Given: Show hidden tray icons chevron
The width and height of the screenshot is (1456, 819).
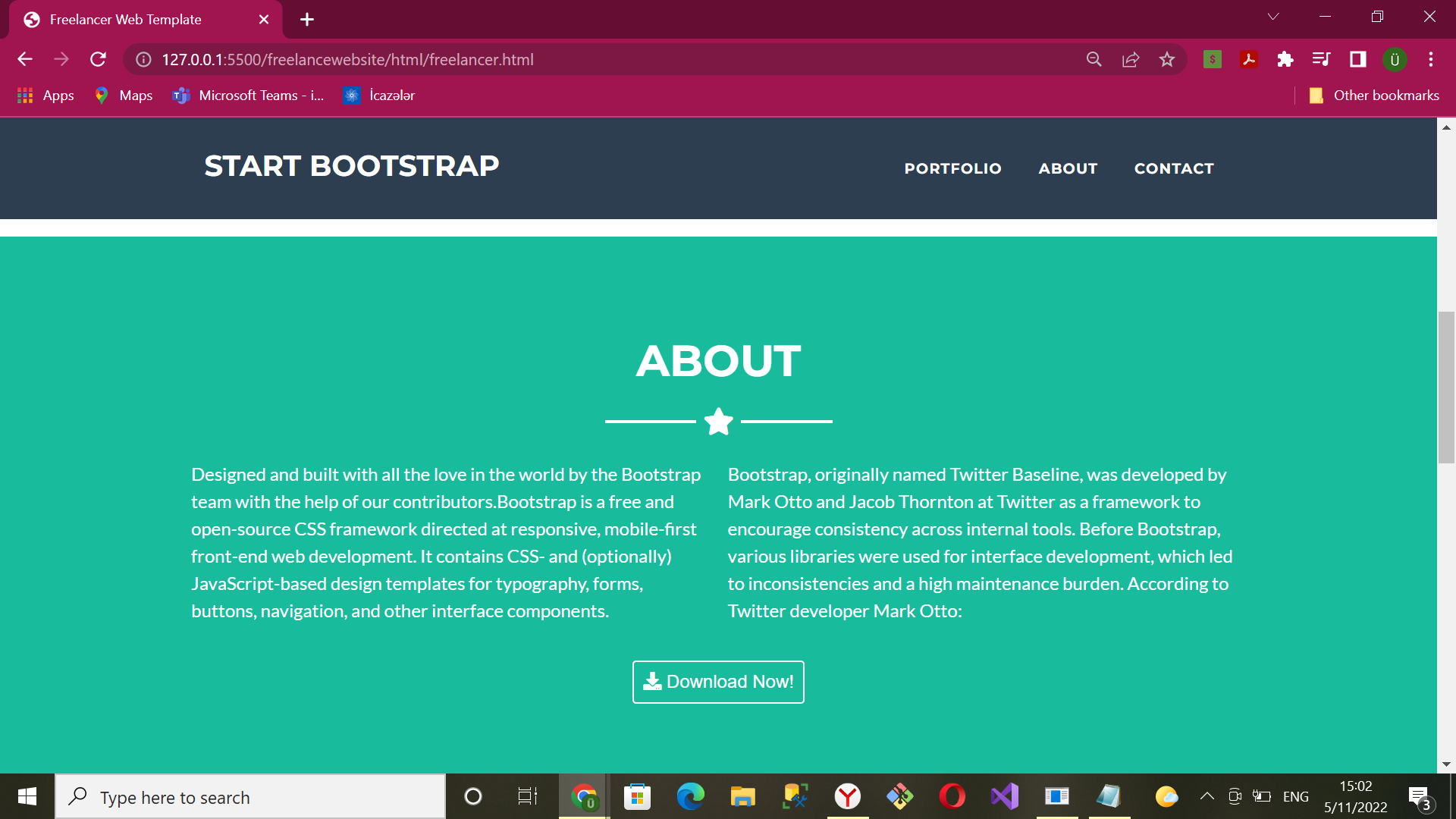Looking at the screenshot, I should (x=1207, y=796).
